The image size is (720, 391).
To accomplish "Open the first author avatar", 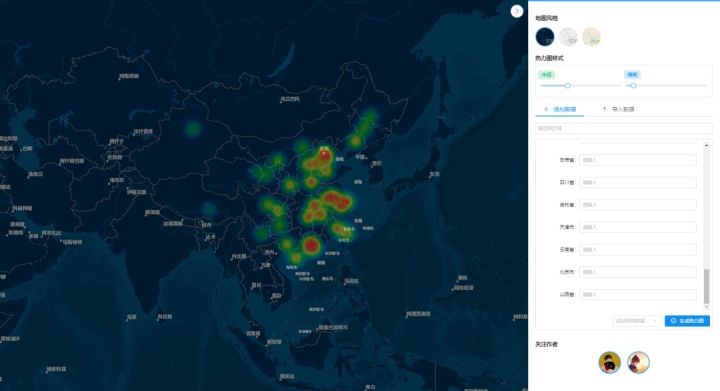I will tap(610, 363).
